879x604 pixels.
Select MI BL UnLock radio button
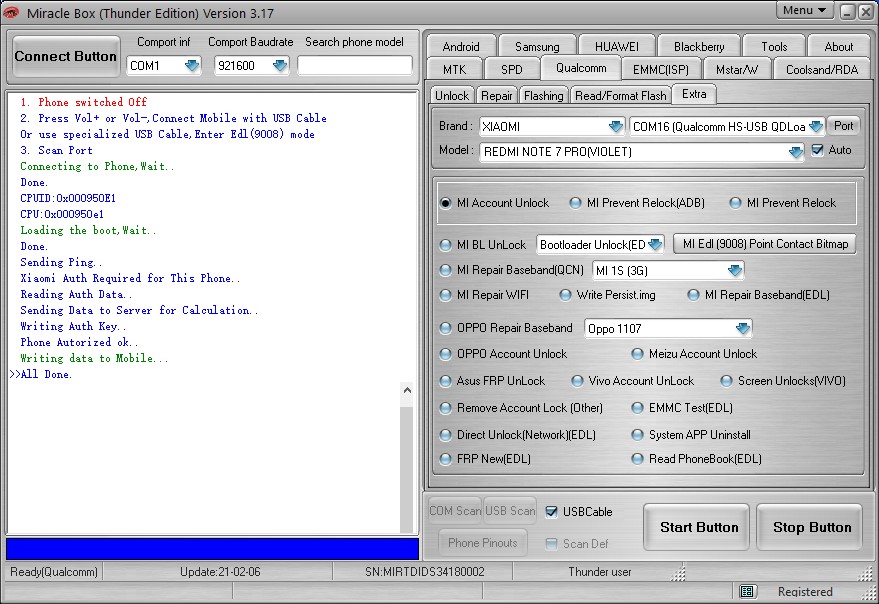click(x=446, y=245)
